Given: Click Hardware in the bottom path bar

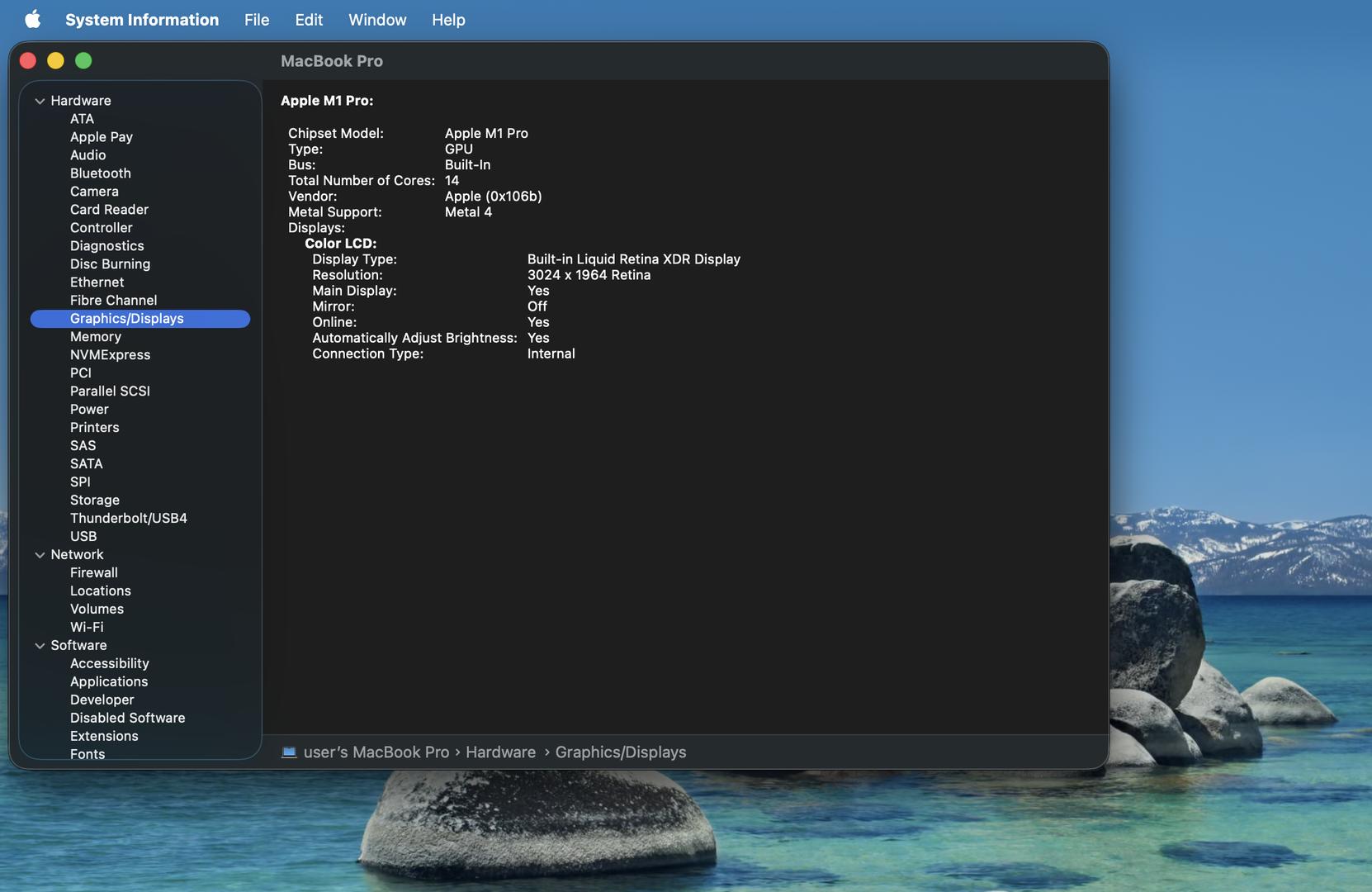Looking at the screenshot, I should click(x=500, y=752).
